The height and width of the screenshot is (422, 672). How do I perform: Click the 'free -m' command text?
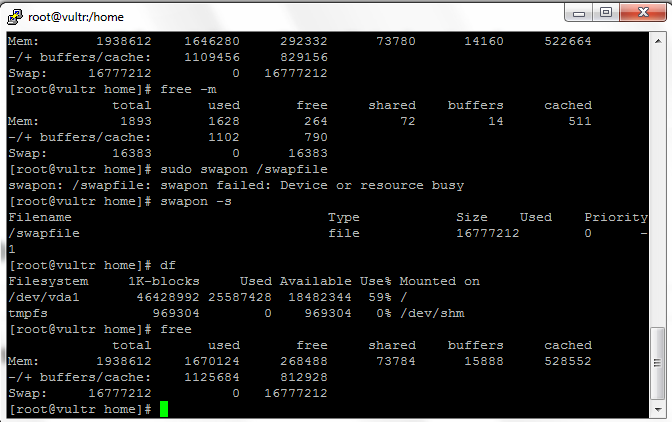[188, 90]
